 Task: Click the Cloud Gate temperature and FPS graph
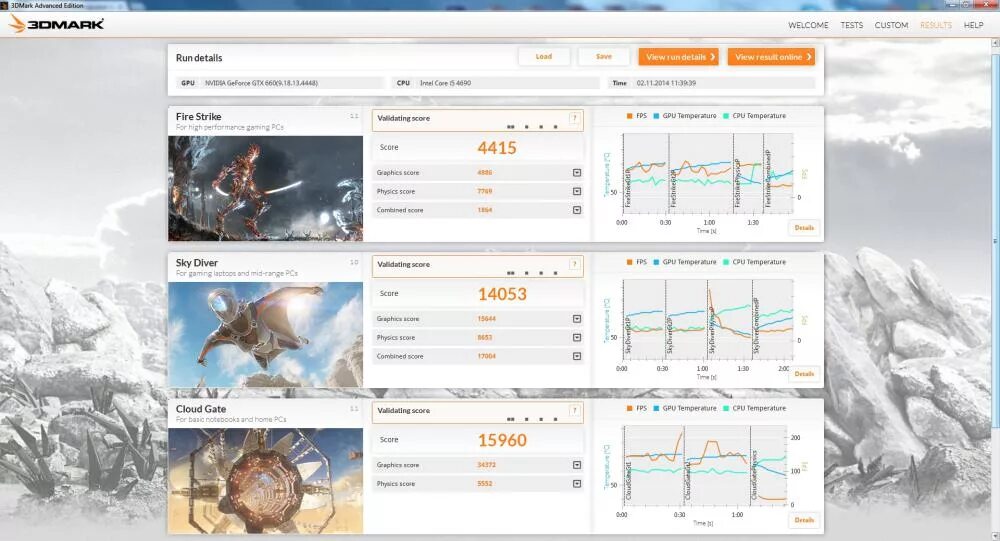click(x=705, y=464)
